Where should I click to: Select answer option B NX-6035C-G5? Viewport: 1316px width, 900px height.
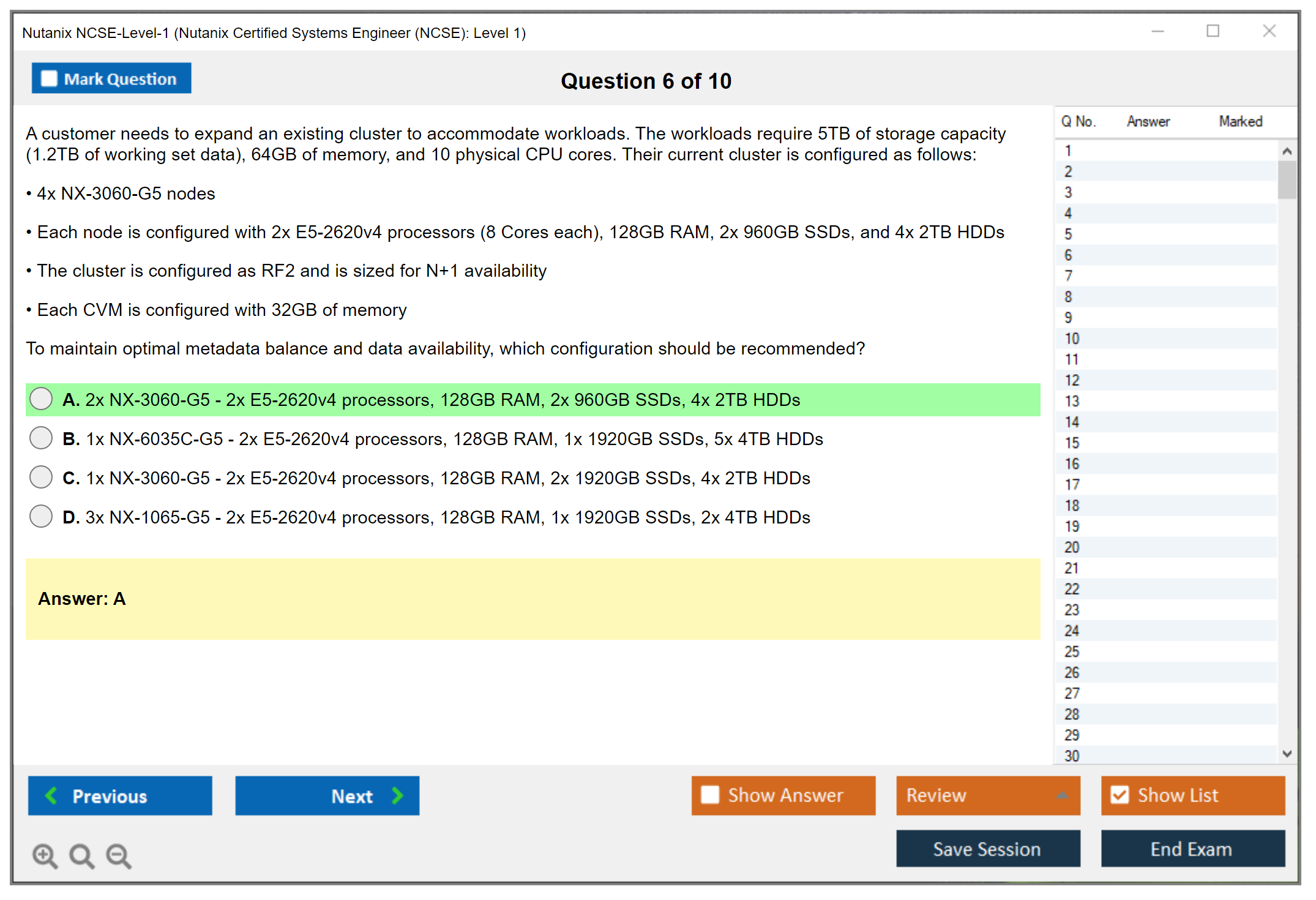click(x=41, y=438)
